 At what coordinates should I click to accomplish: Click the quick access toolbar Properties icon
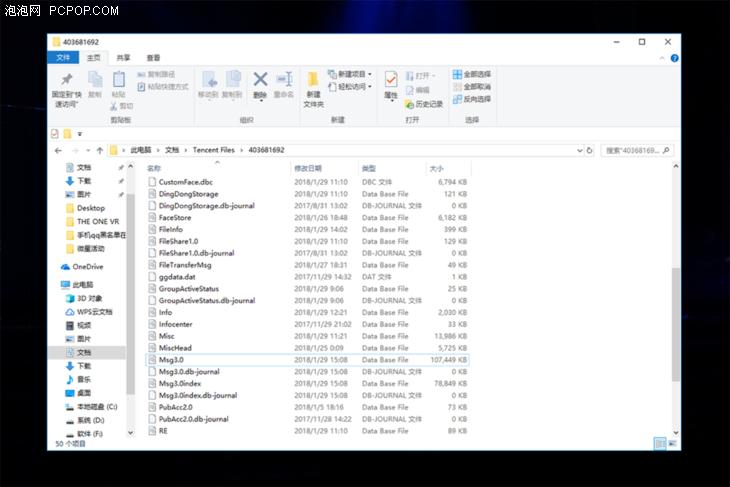pos(55,134)
